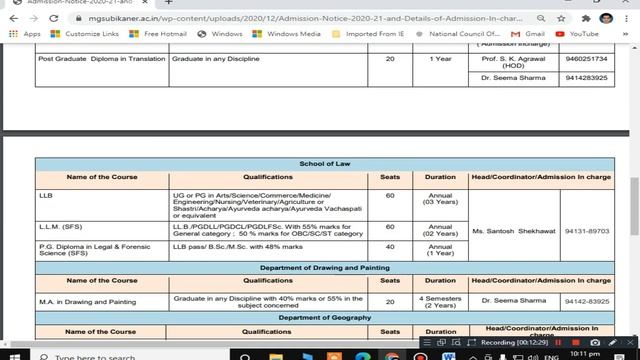Go back to the previous page
Image resolution: width=640 pixels, height=360 pixels.
pyautogui.click(x=13, y=19)
